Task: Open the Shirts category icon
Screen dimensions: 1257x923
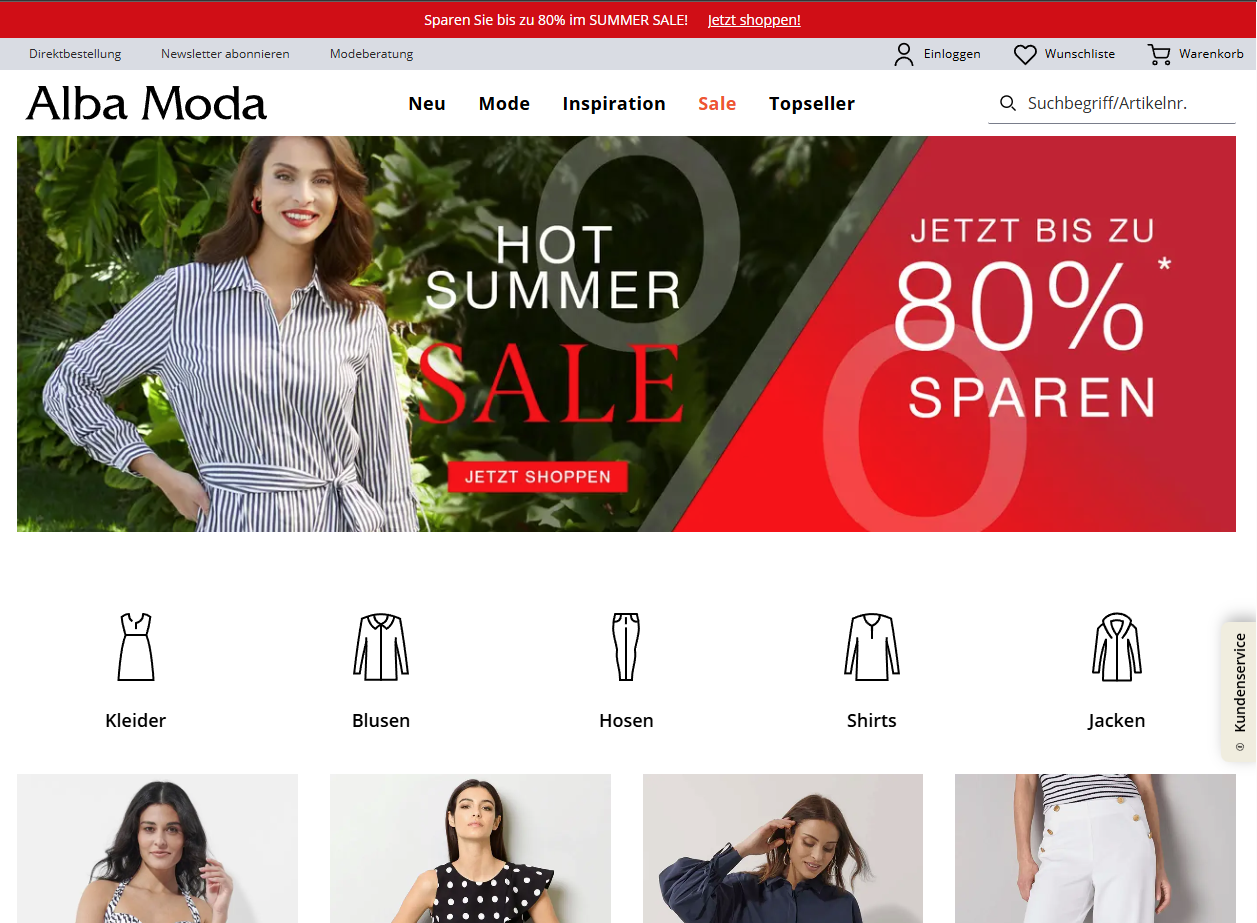Action: [872, 647]
